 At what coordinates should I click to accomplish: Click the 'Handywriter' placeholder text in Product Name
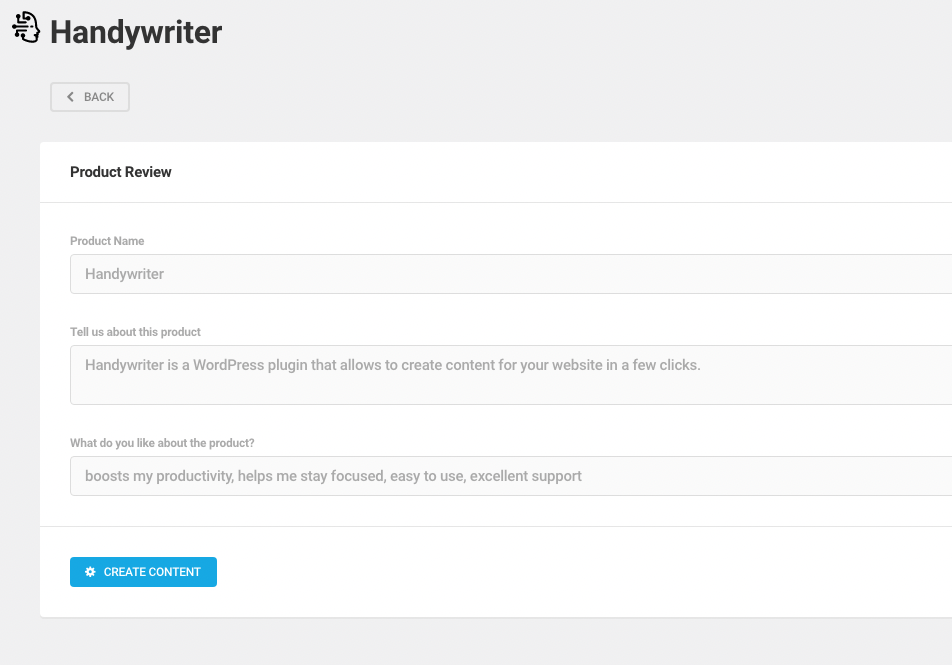pyautogui.click(x=124, y=274)
